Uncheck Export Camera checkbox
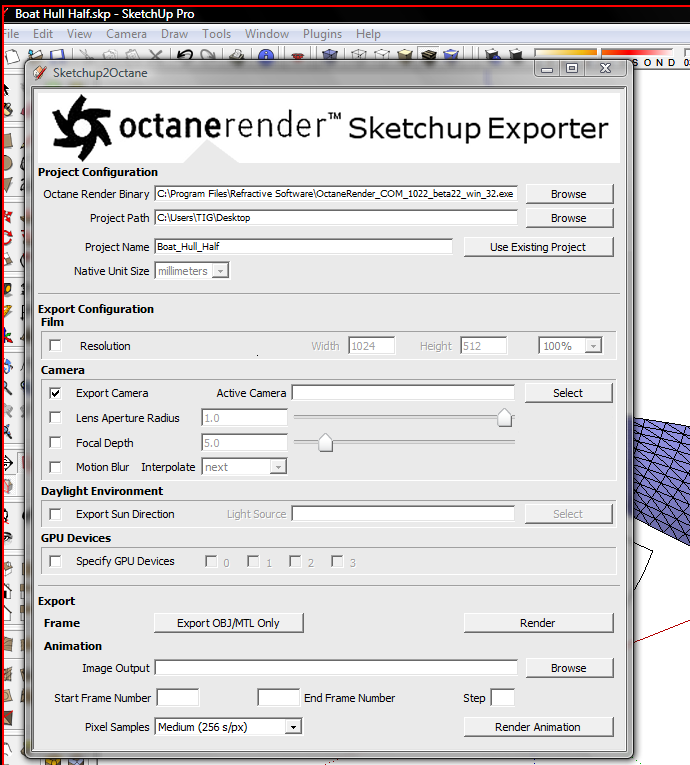Viewport: 690px width, 765px height. tap(56, 393)
